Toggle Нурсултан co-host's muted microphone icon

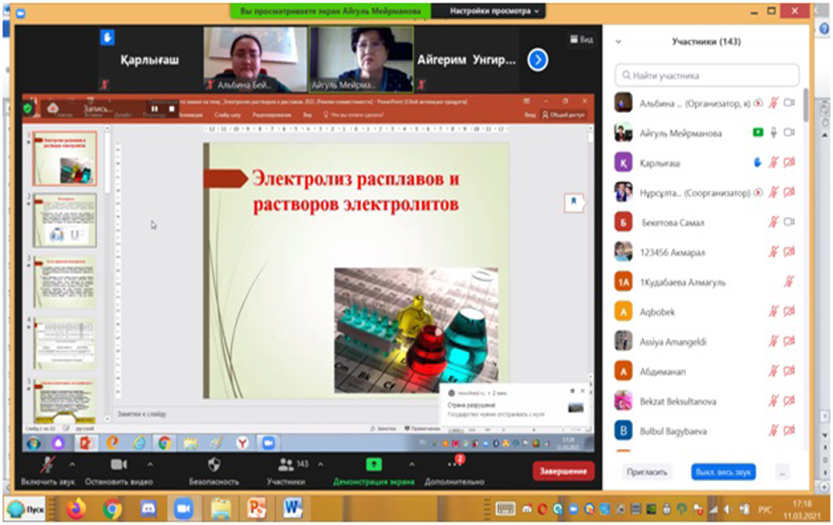click(x=774, y=192)
